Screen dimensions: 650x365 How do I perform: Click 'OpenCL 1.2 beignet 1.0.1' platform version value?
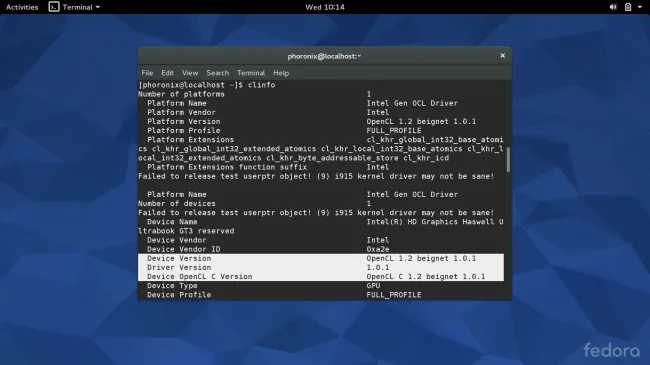point(421,122)
